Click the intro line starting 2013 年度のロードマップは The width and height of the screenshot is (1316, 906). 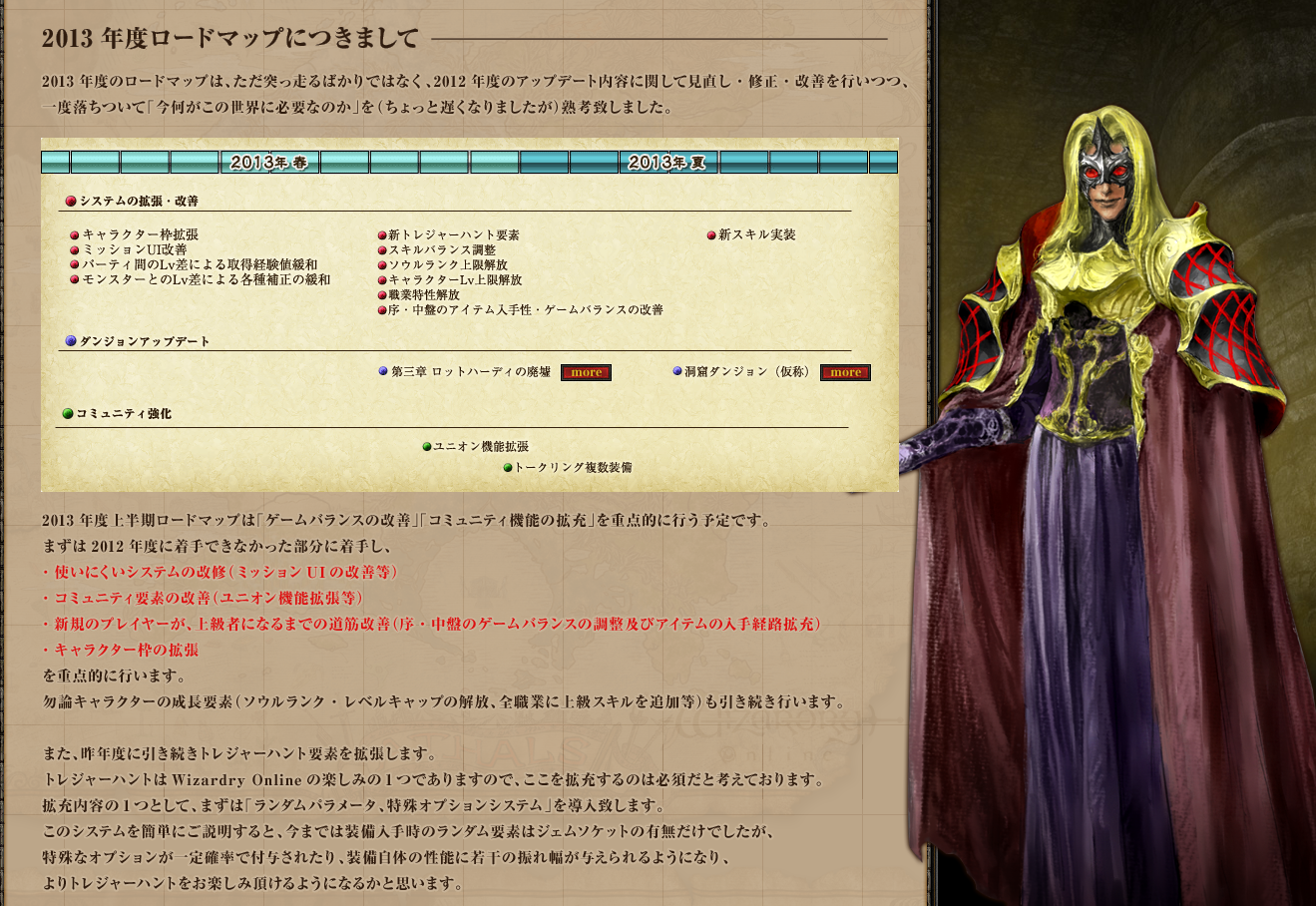point(477,81)
